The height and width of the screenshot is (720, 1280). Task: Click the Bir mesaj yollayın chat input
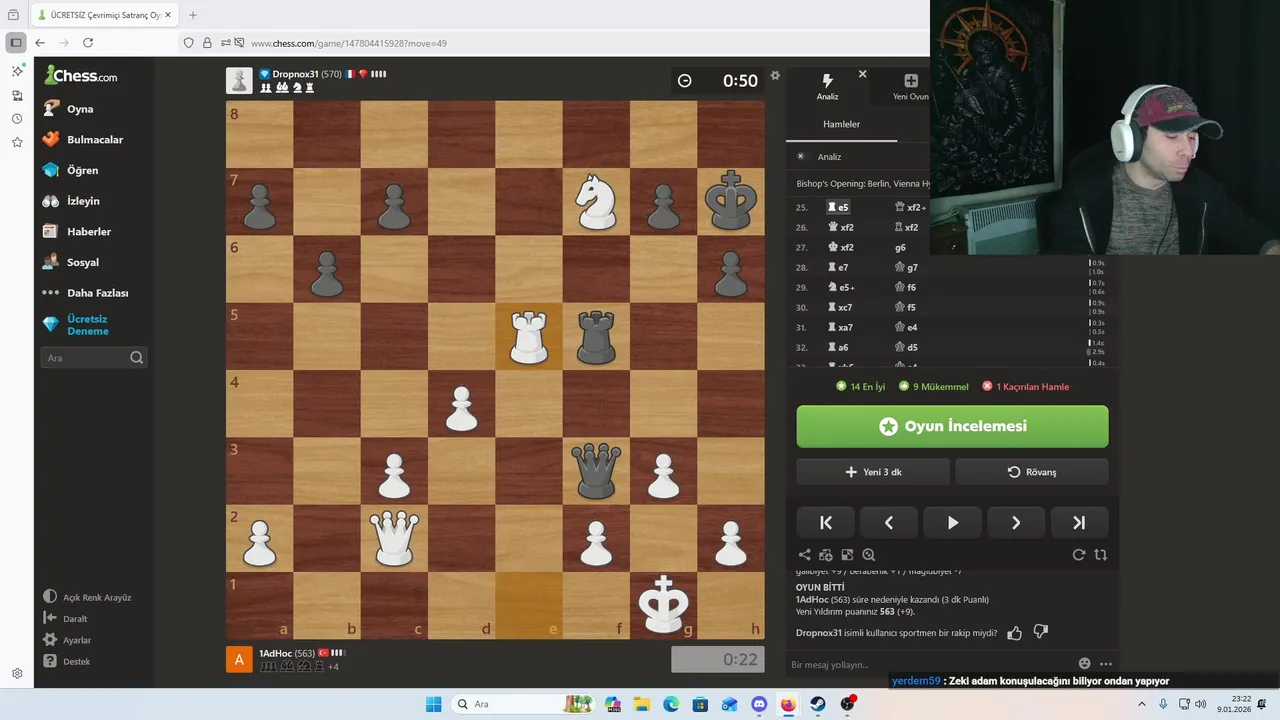coord(930,664)
